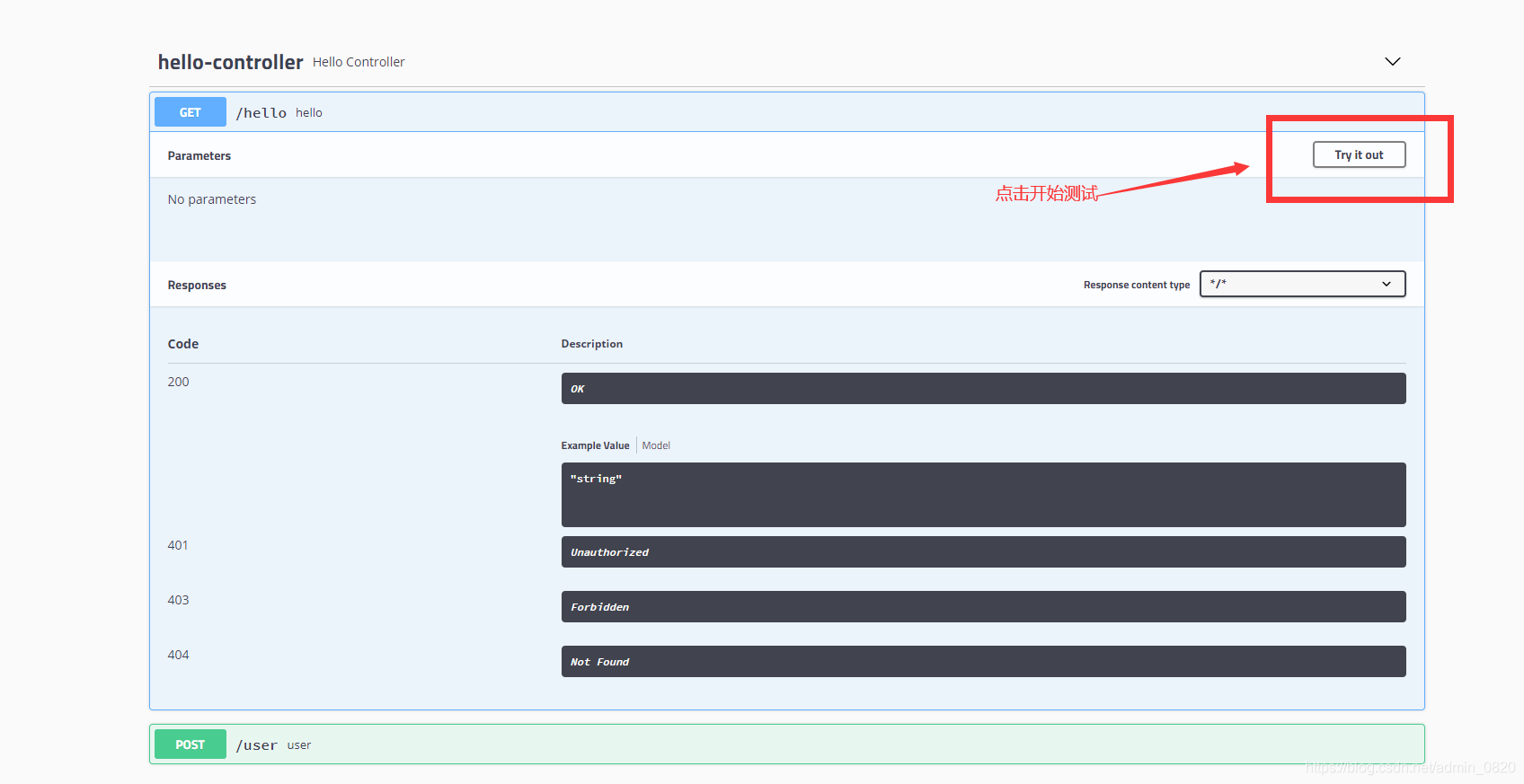Click the POST method badge

(x=190, y=744)
